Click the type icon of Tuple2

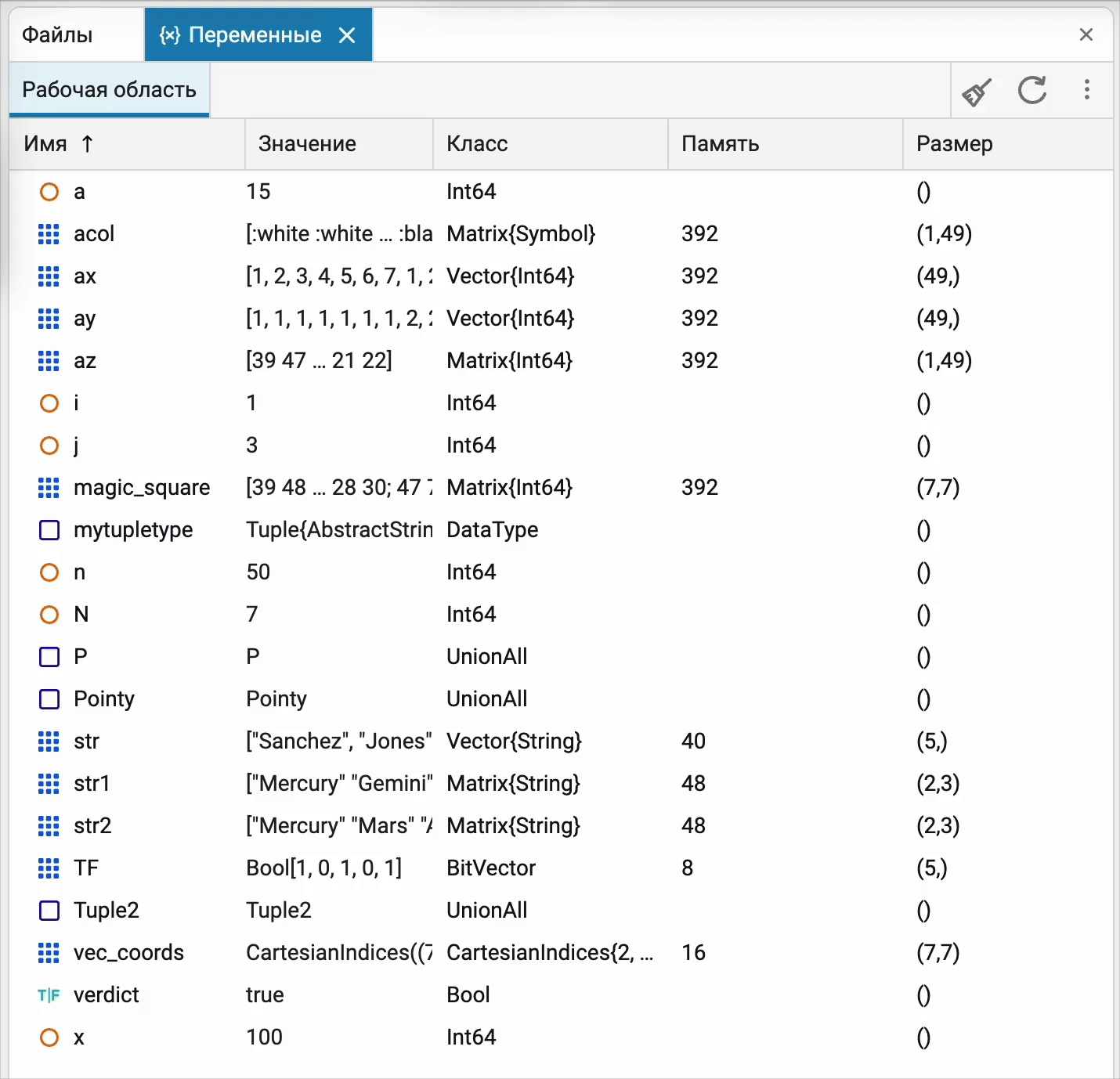pos(49,911)
